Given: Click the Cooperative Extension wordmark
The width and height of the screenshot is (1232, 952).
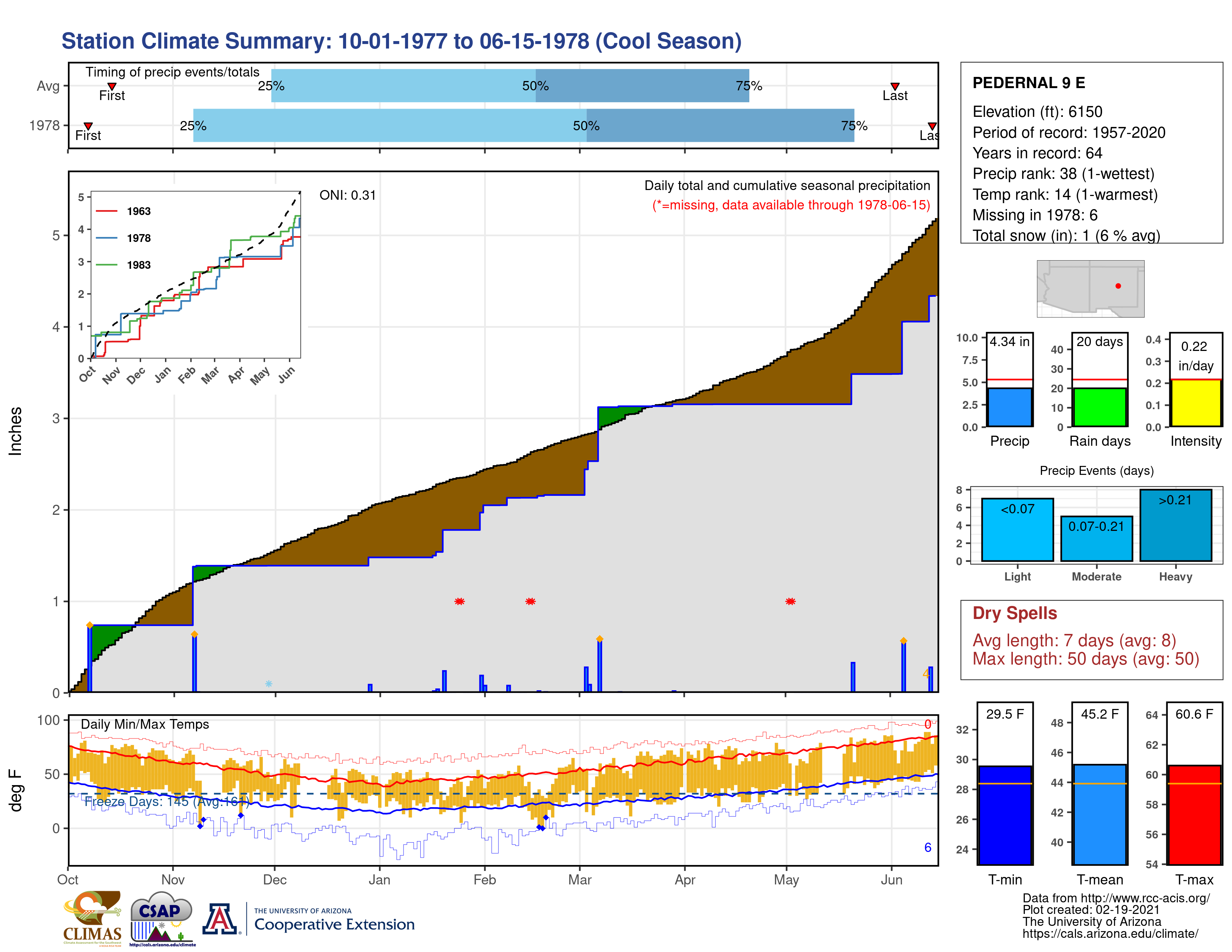Looking at the screenshot, I should [x=334, y=924].
